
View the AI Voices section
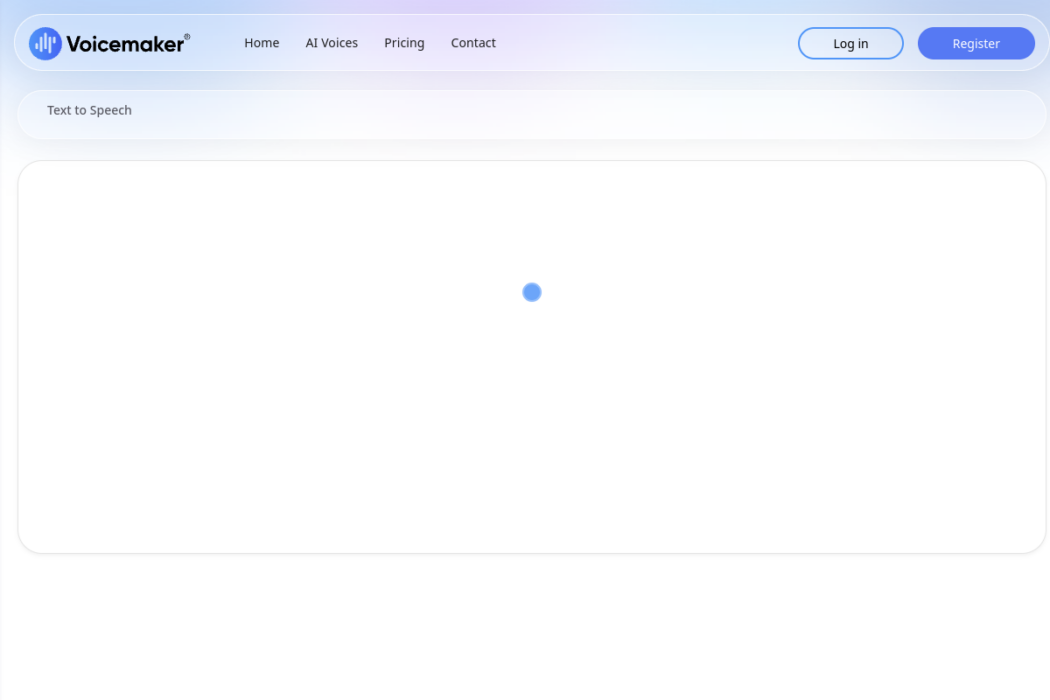331,43
